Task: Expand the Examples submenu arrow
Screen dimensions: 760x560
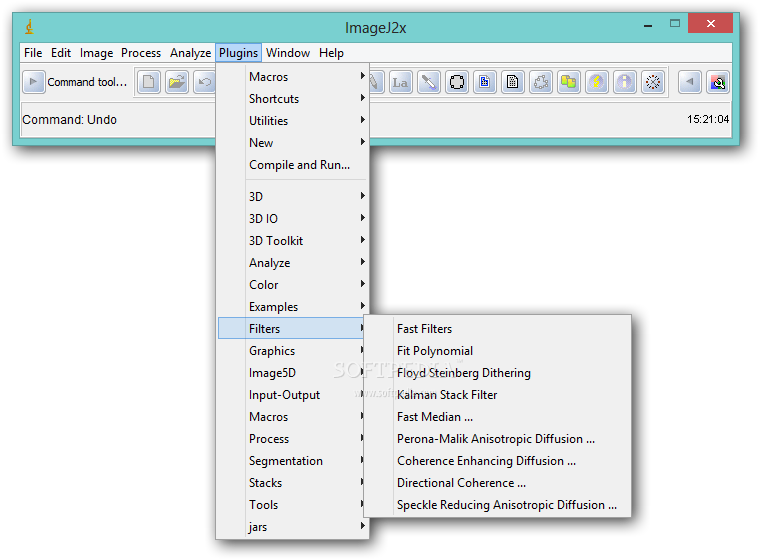Action: coord(363,306)
